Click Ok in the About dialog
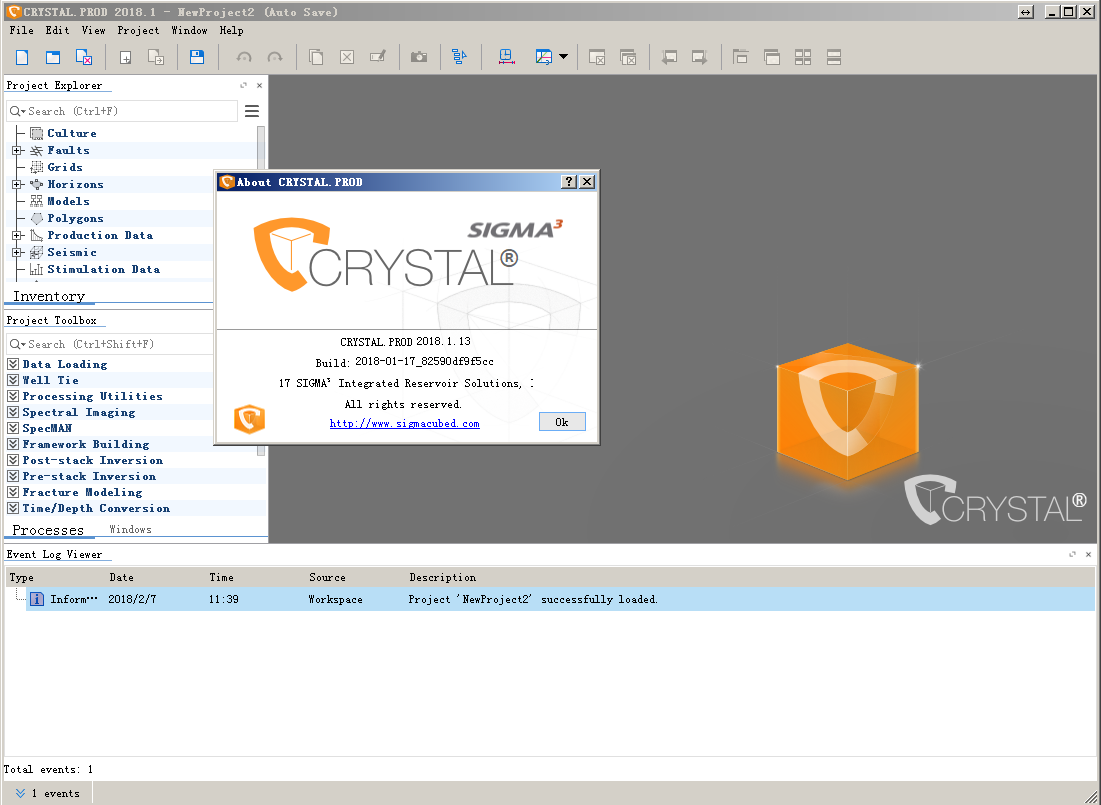The image size is (1101, 805). tap(562, 422)
